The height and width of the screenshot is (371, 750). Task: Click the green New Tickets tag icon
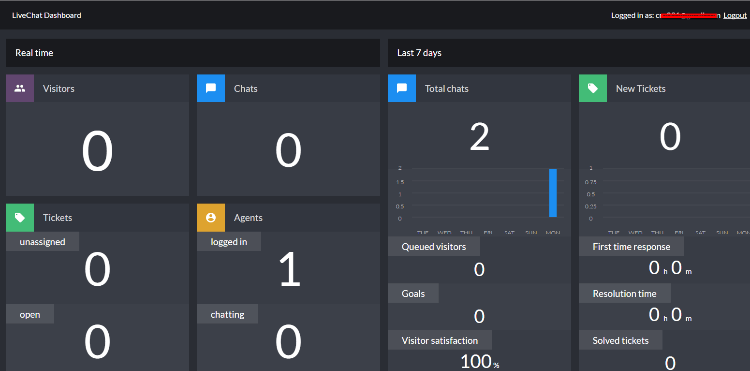tap(593, 88)
